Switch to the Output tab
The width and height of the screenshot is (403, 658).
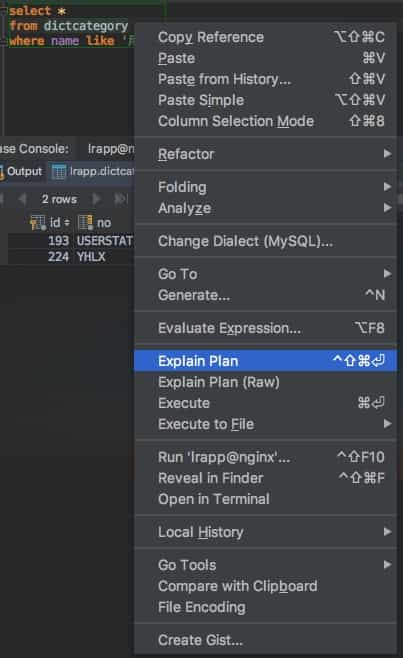point(22,171)
